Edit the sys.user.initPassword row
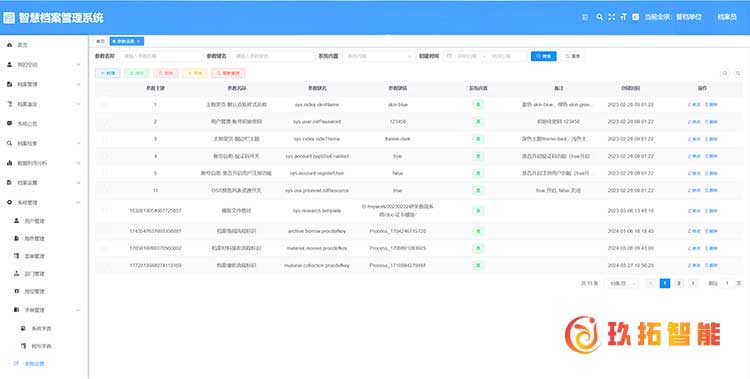Viewport: 750px width, 379px height. tap(694, 122)
